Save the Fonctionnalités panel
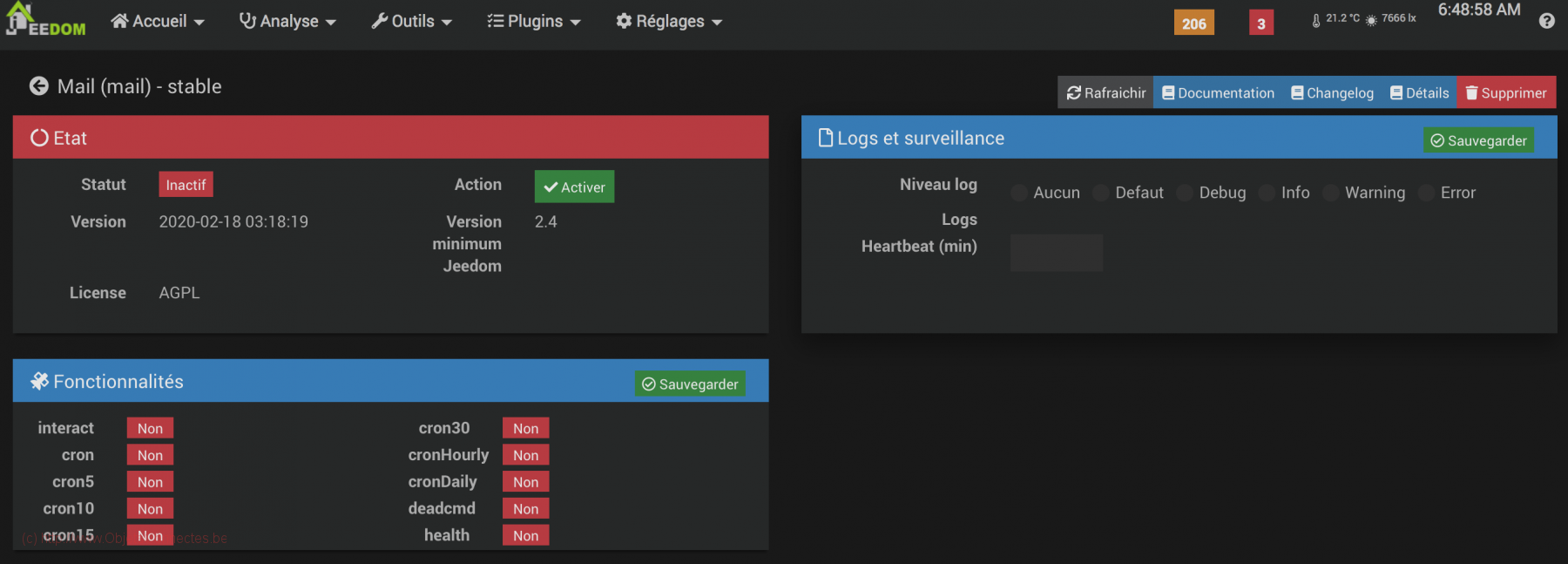Viewport: 1568px width, 564px height. (x=690, y=384)
